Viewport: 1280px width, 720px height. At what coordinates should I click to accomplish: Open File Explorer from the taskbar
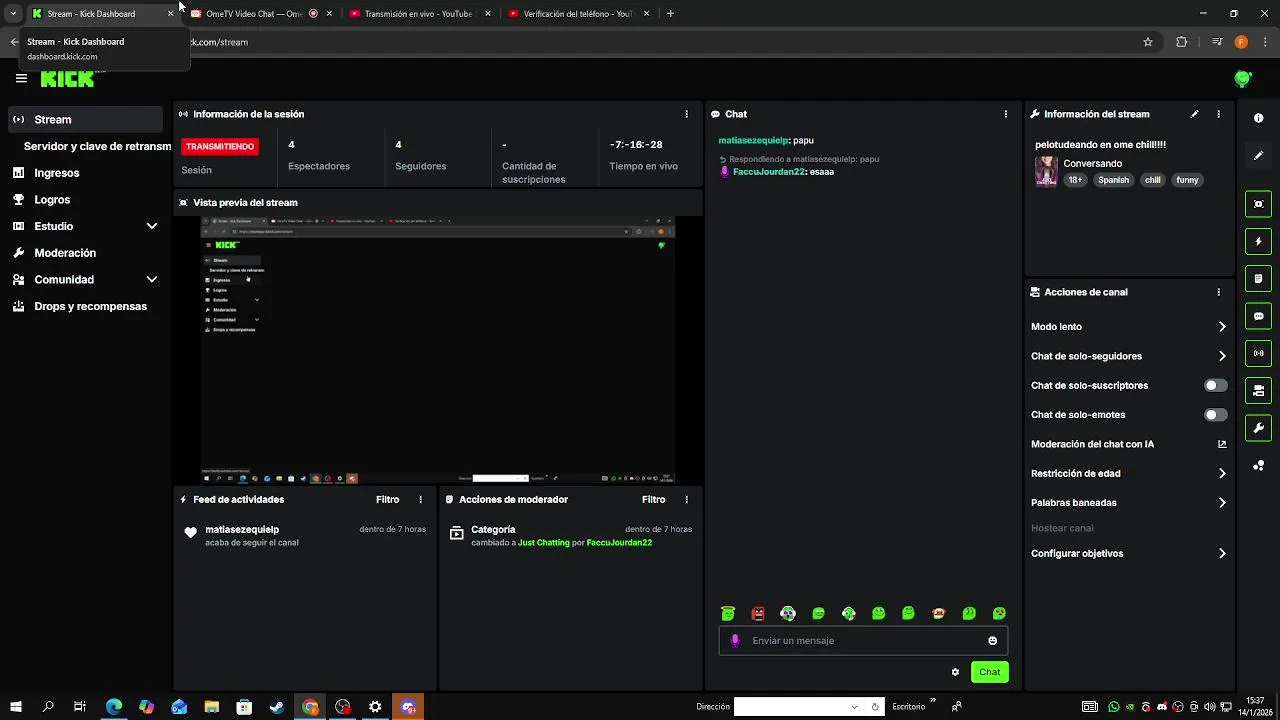[212, 707]
